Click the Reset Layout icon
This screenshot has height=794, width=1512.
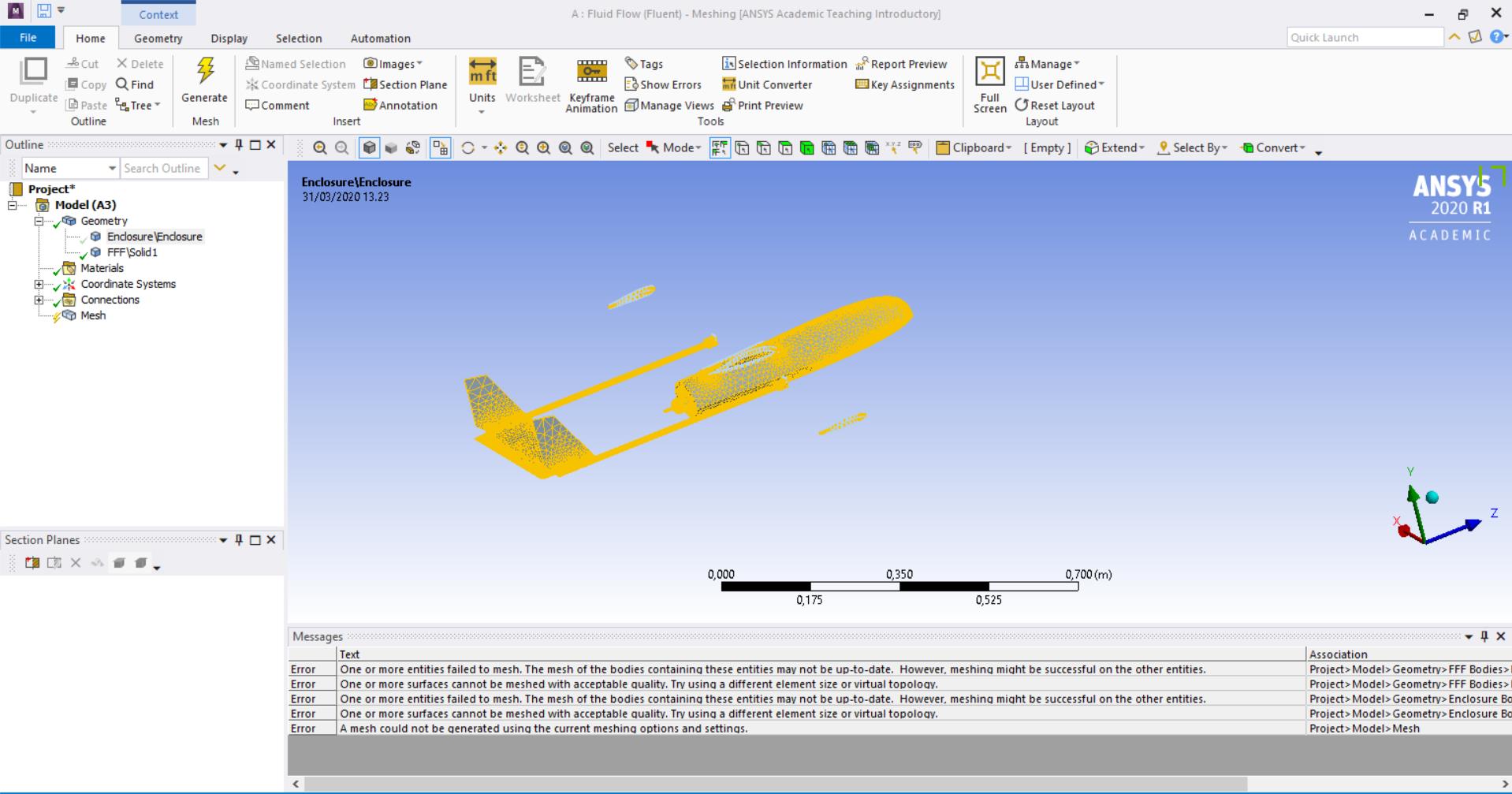(1022, 105)
